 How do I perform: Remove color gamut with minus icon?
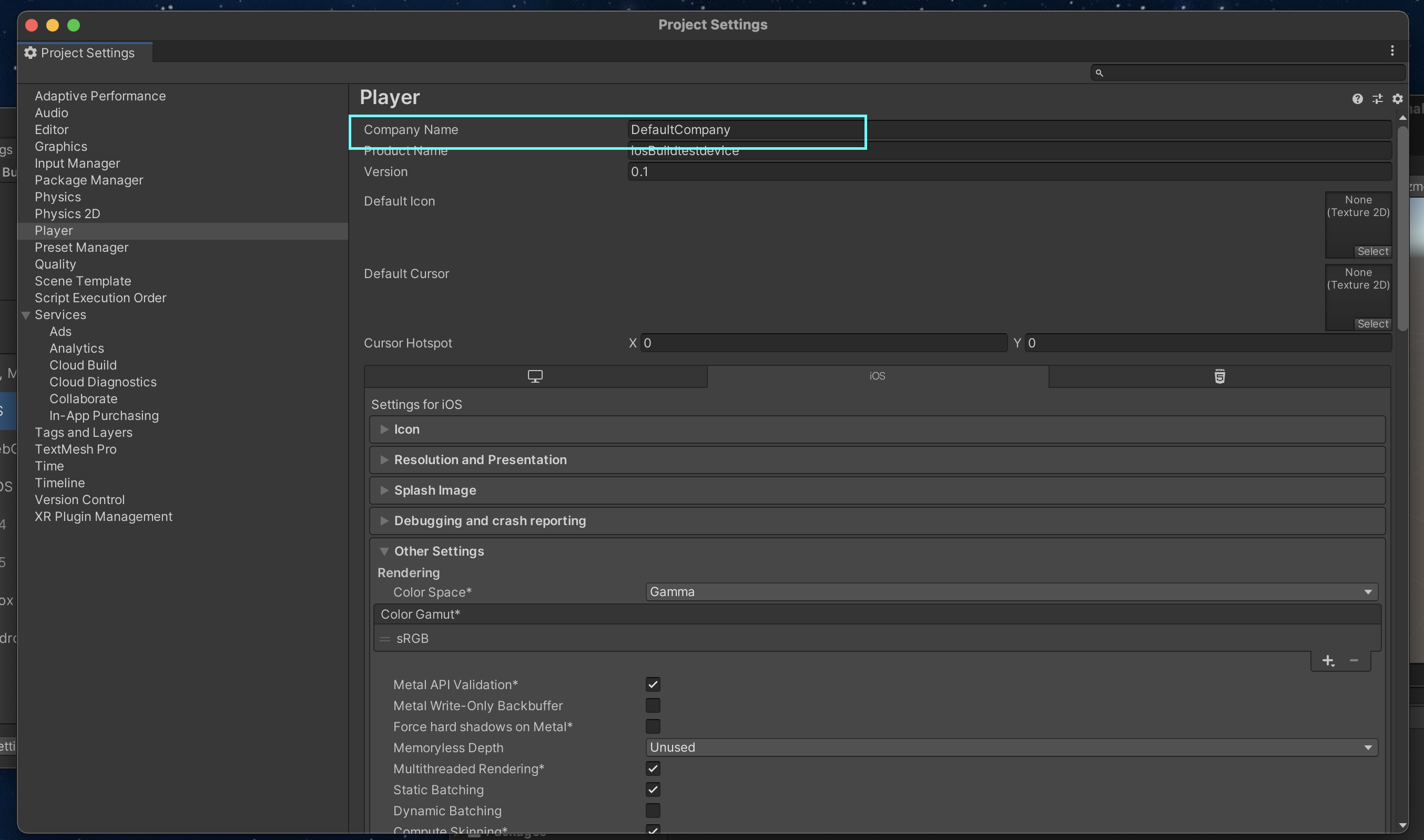1354,661
